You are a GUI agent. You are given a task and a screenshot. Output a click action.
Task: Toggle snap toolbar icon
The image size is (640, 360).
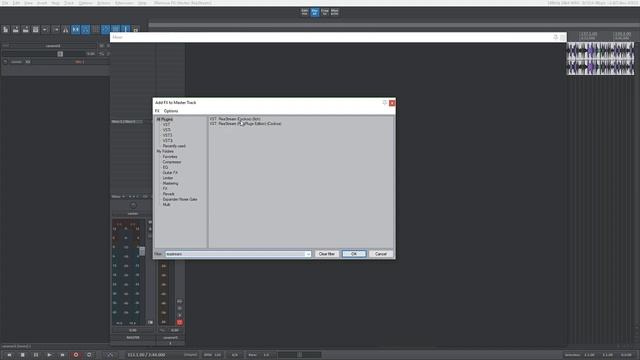[x=125, y=29]
